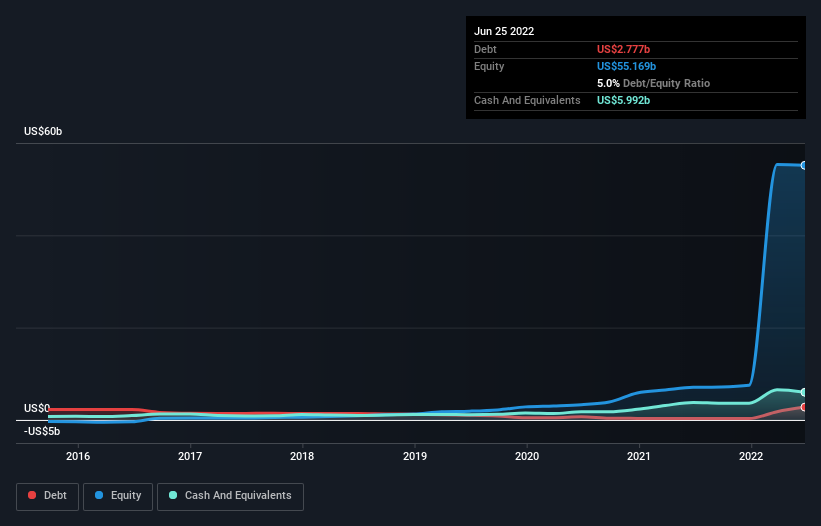Click the 2016 axis label
821x526 pixels.
pos(77,456)
